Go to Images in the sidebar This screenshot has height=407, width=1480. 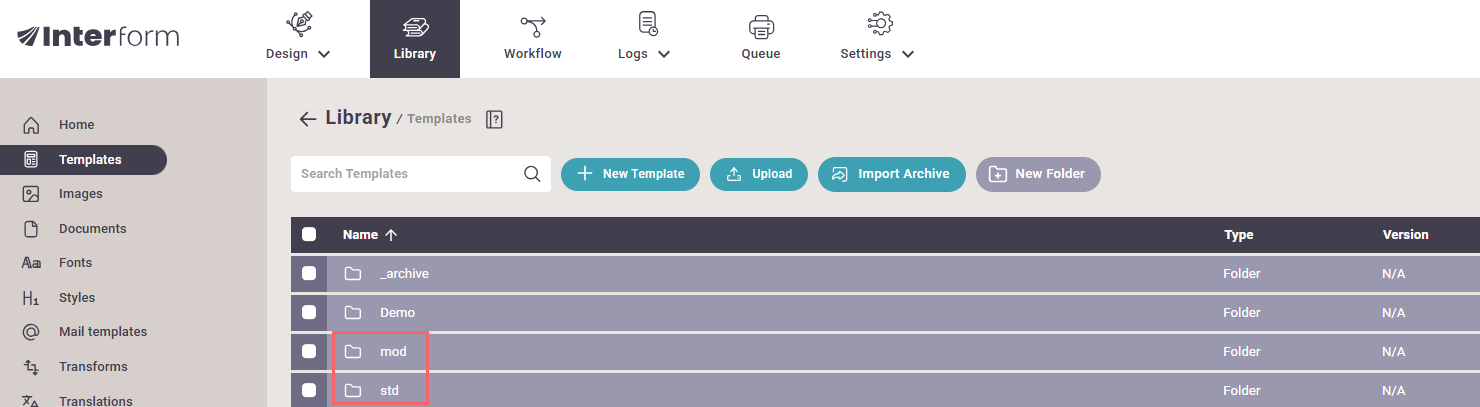pos(80,194)
